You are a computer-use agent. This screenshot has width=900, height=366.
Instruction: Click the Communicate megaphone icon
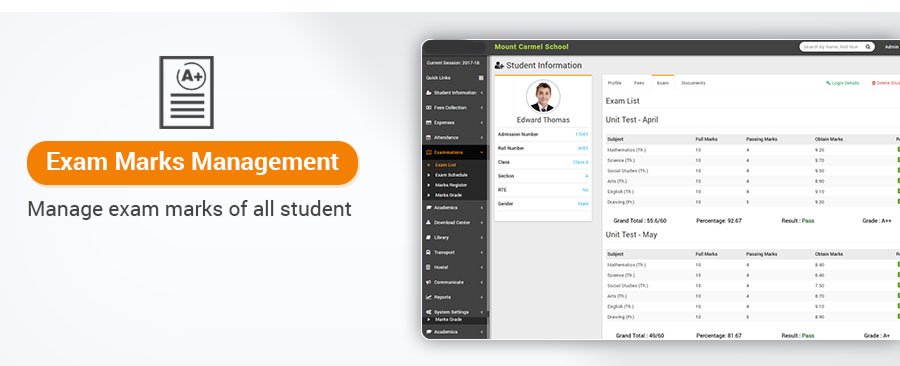(x=429, y=282)
